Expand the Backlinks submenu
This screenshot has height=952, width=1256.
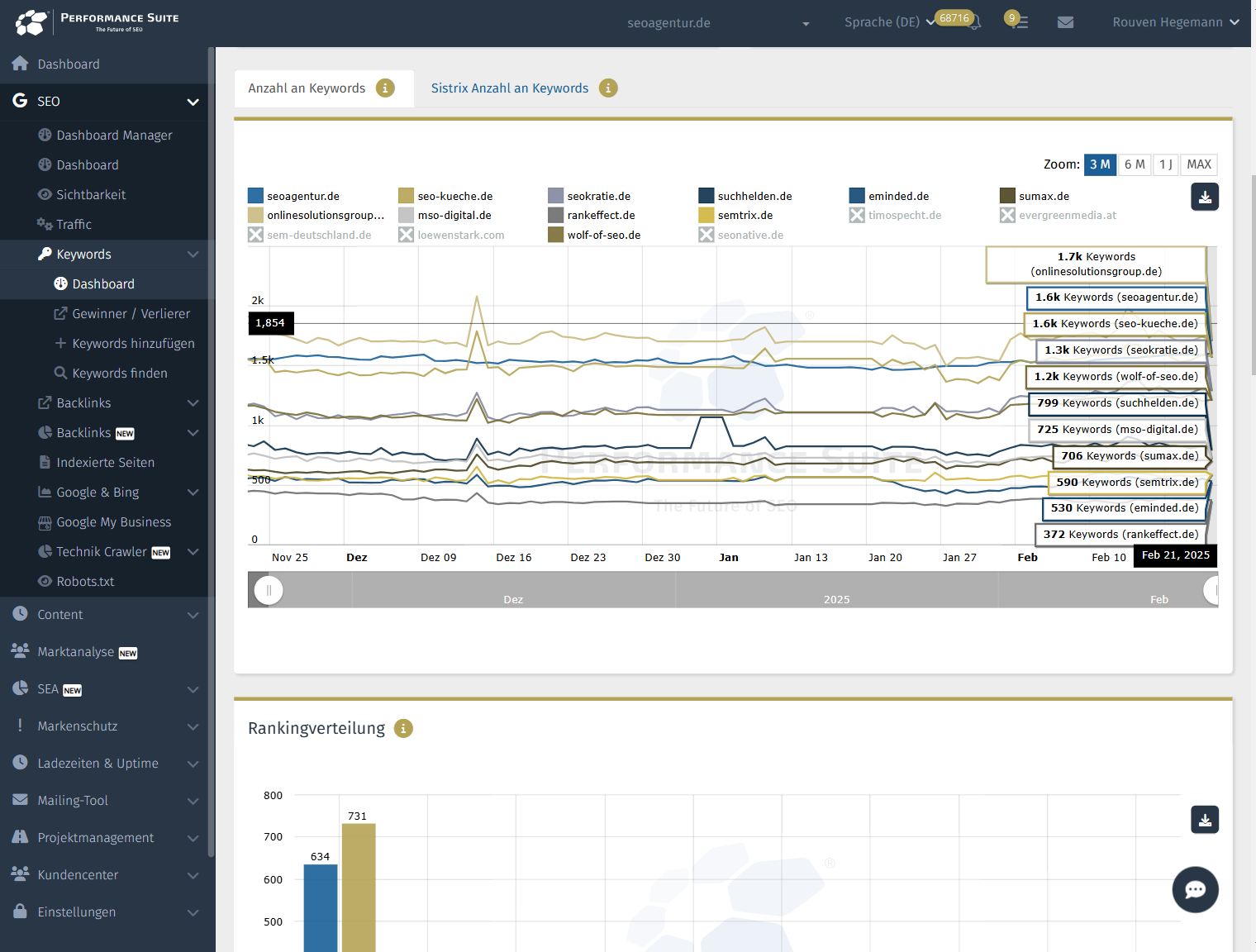click(x=193, y=402)
